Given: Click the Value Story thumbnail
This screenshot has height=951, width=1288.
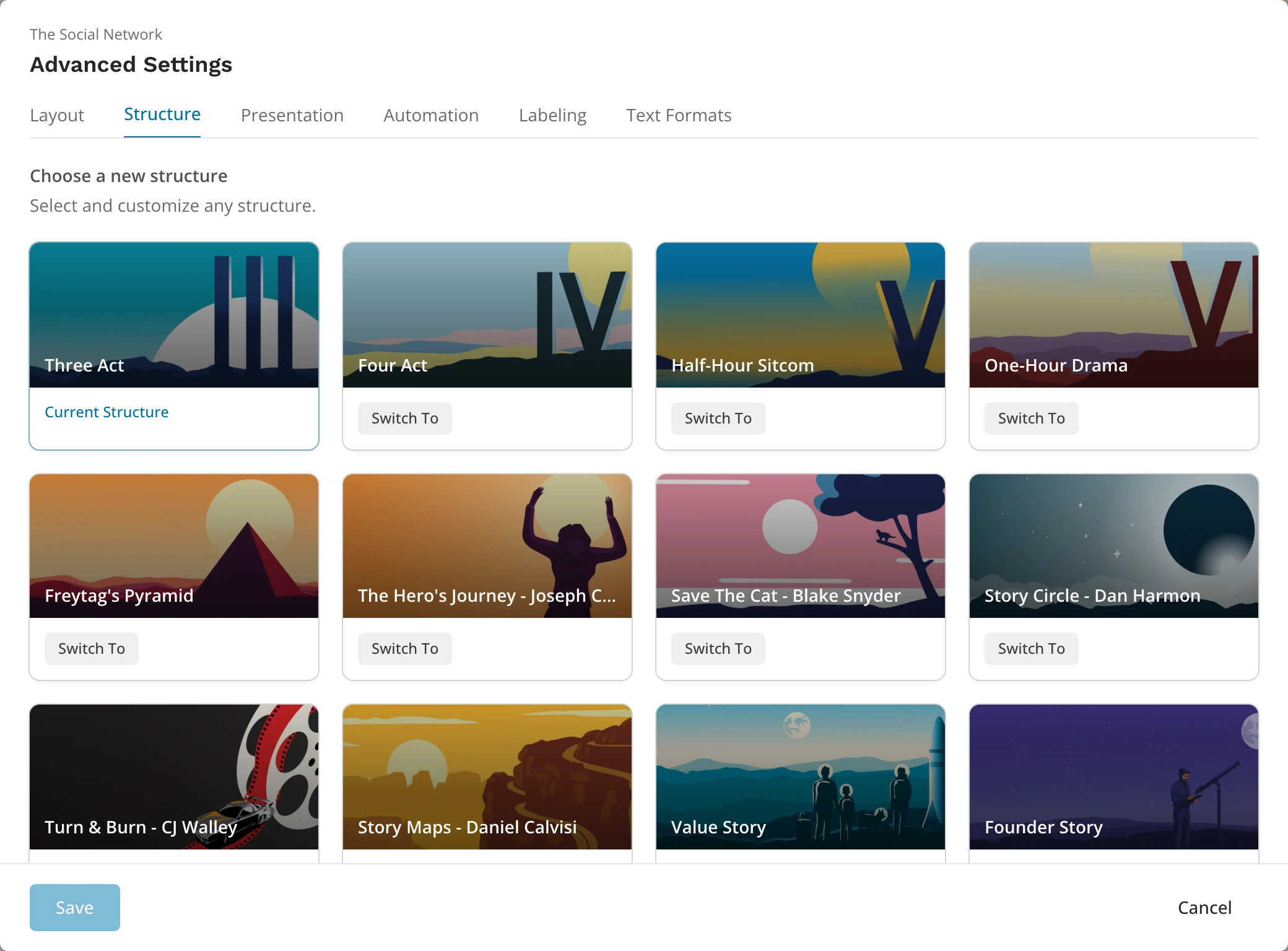Looking at the screenshot, I should pos(801,777).
